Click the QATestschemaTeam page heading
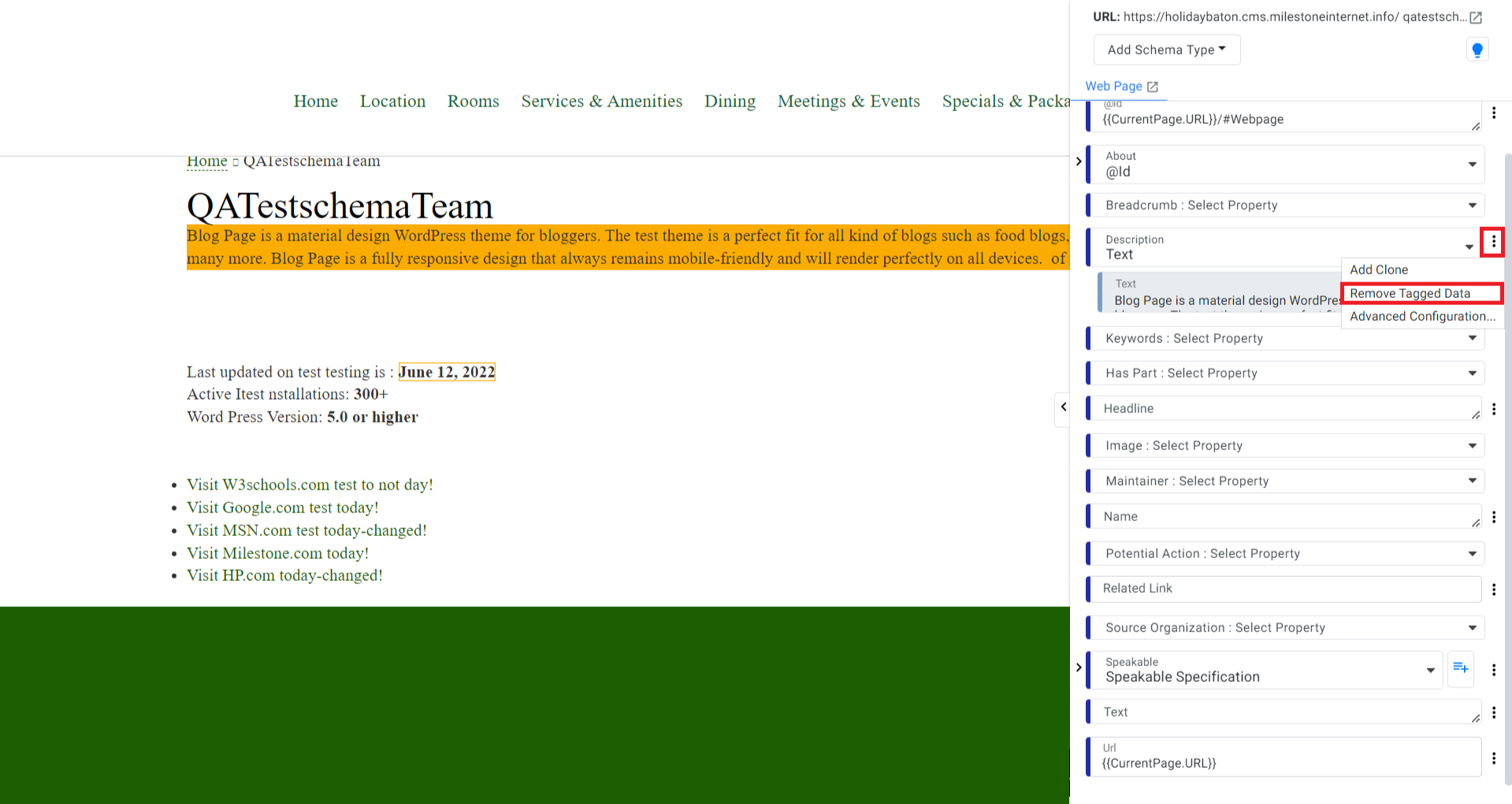Image resolution: width=1512 pixels, height=804 pixels. pos(340,207)
